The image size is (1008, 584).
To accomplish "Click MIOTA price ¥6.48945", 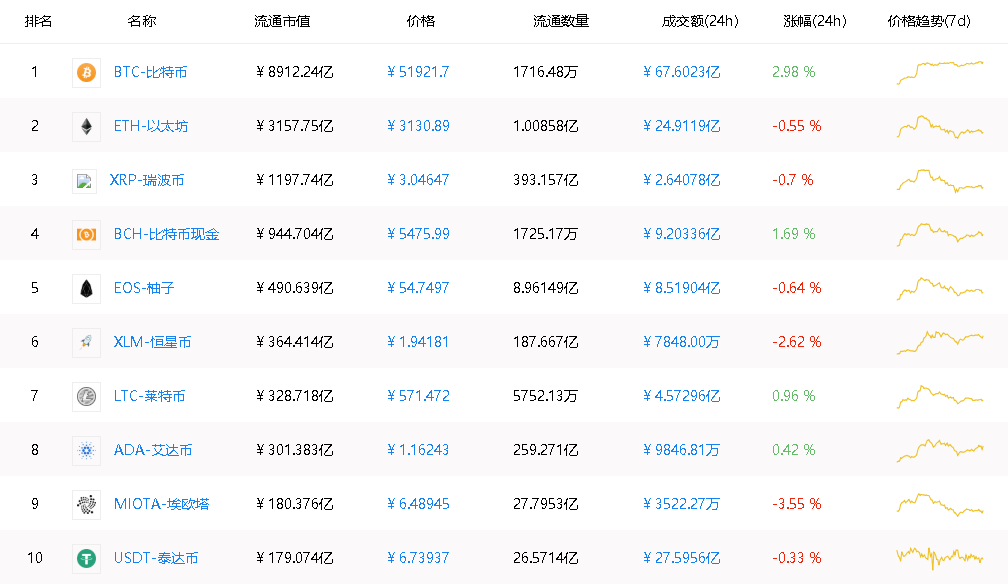I will pos(418,504).
